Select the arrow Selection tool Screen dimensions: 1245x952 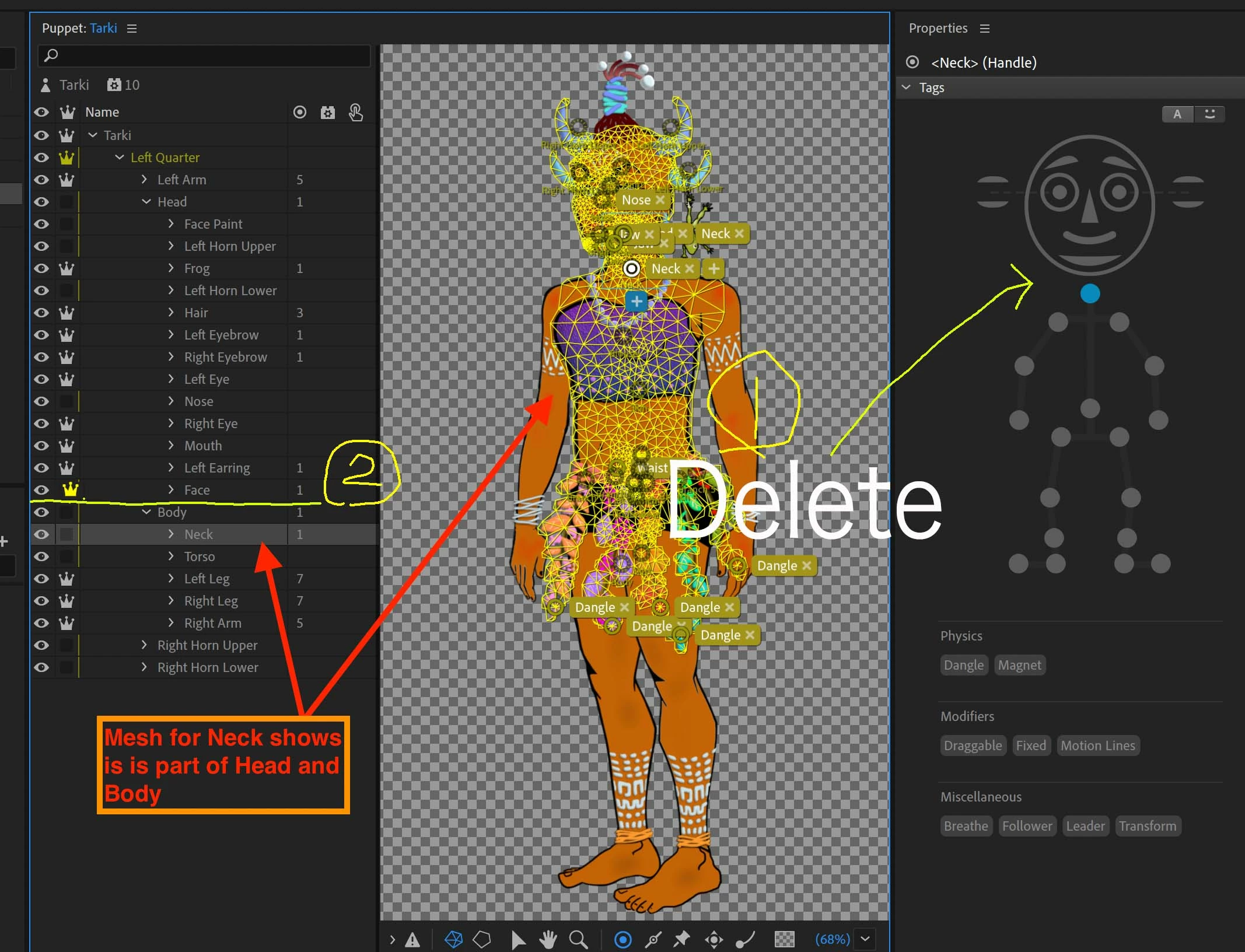(517, 939)
